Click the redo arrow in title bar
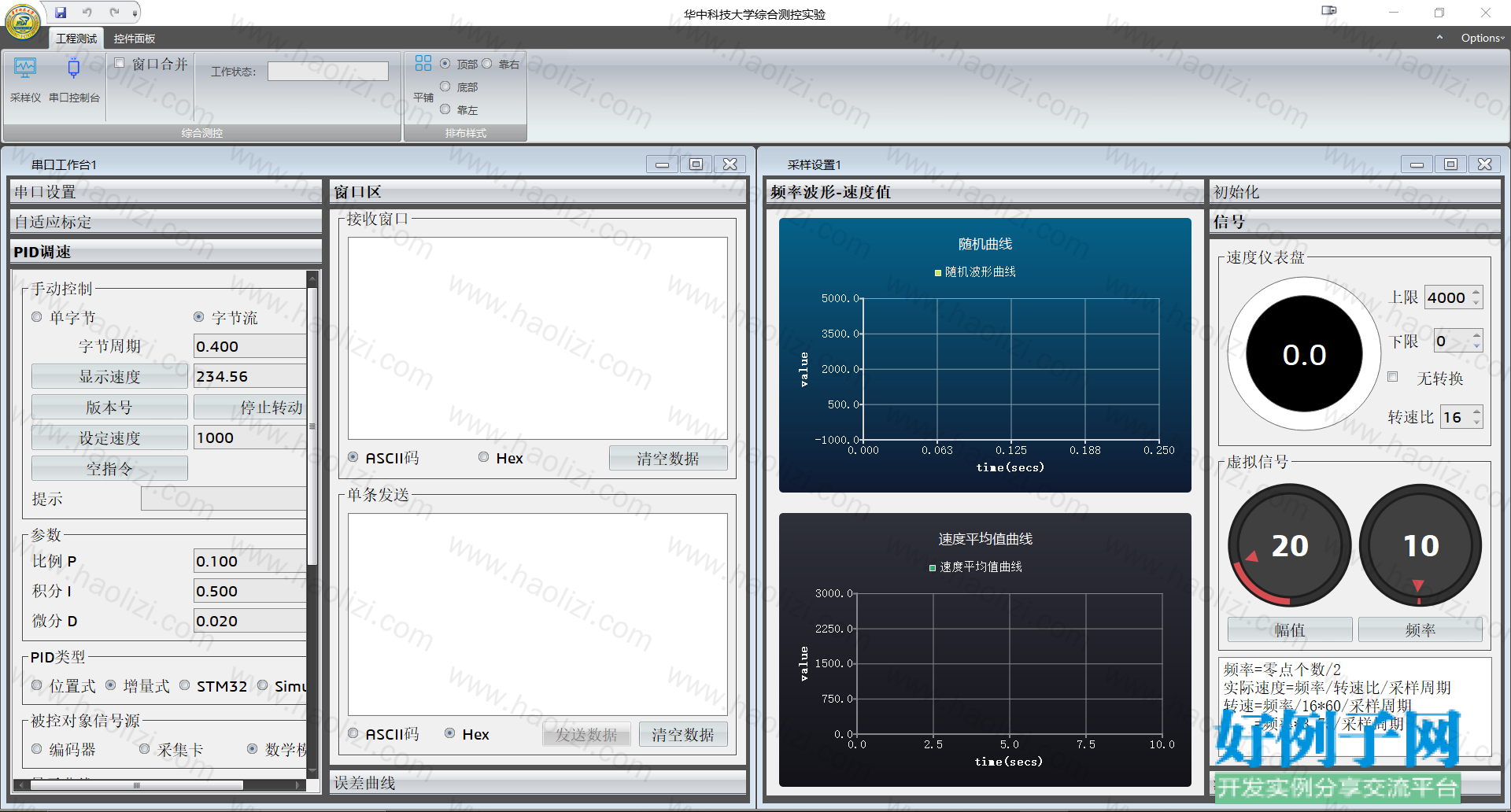Image resolution: width=1511 pixels, height=812 pixels. [x=114, y=12]
